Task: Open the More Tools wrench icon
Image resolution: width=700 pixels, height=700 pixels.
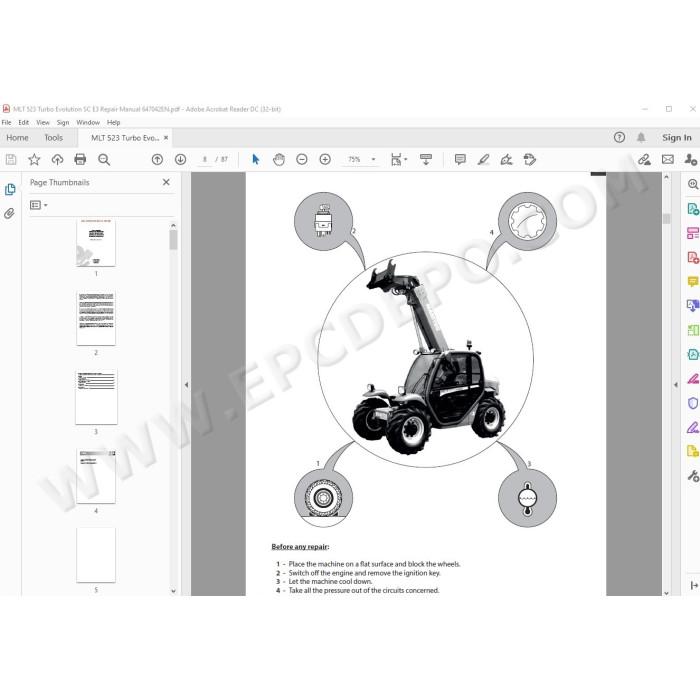Action: tap(692, 476)
